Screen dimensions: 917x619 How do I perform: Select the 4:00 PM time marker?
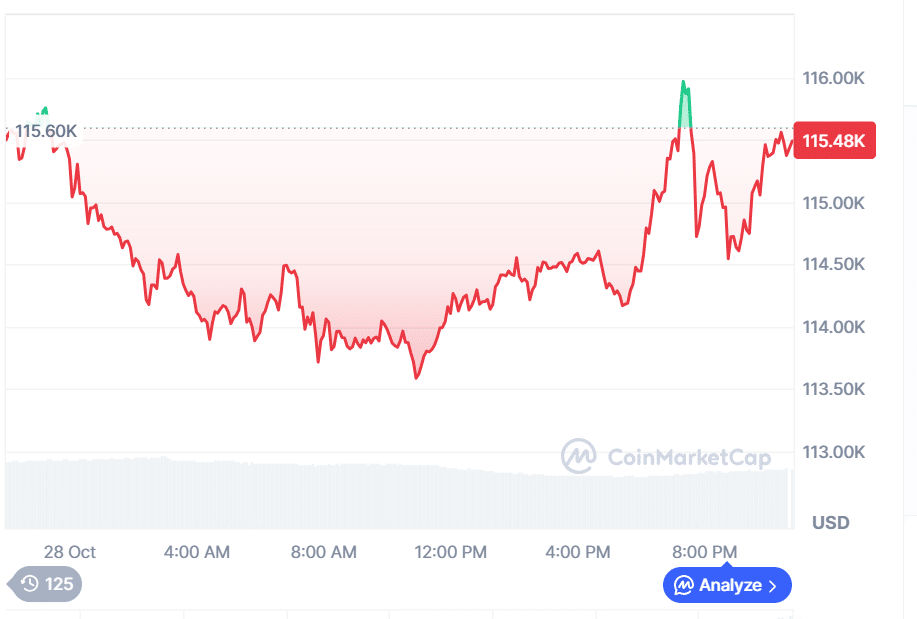[x=577, y=552]
